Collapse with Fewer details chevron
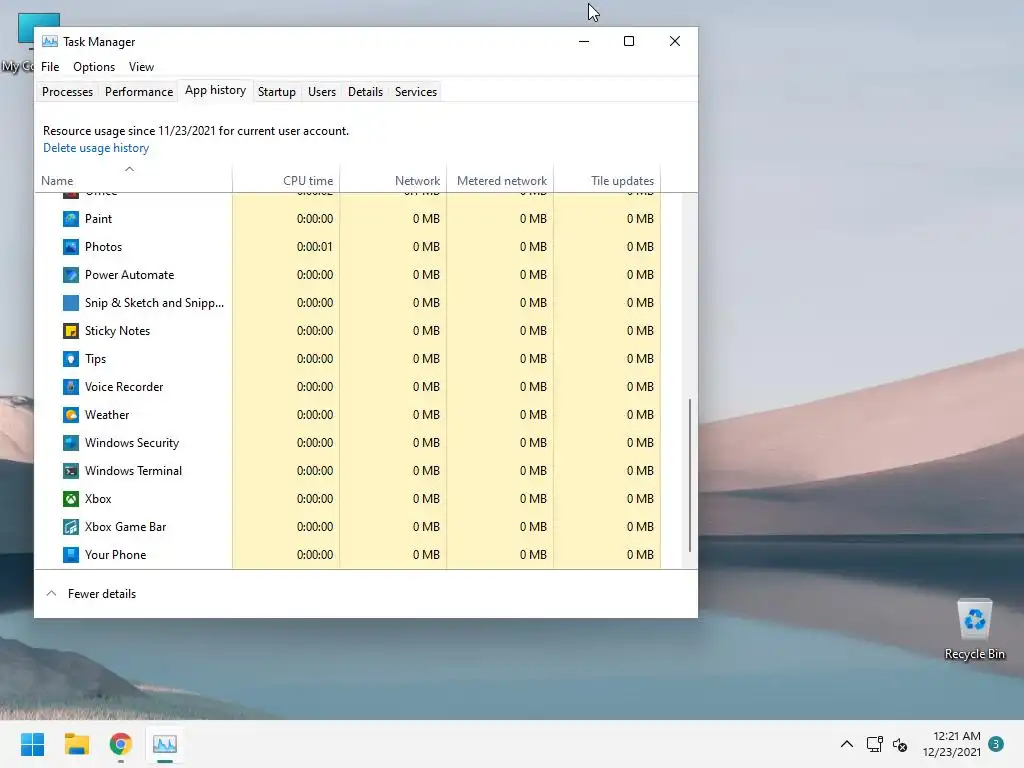This screenshot has width=1024, height=768. tap(52, 594)
